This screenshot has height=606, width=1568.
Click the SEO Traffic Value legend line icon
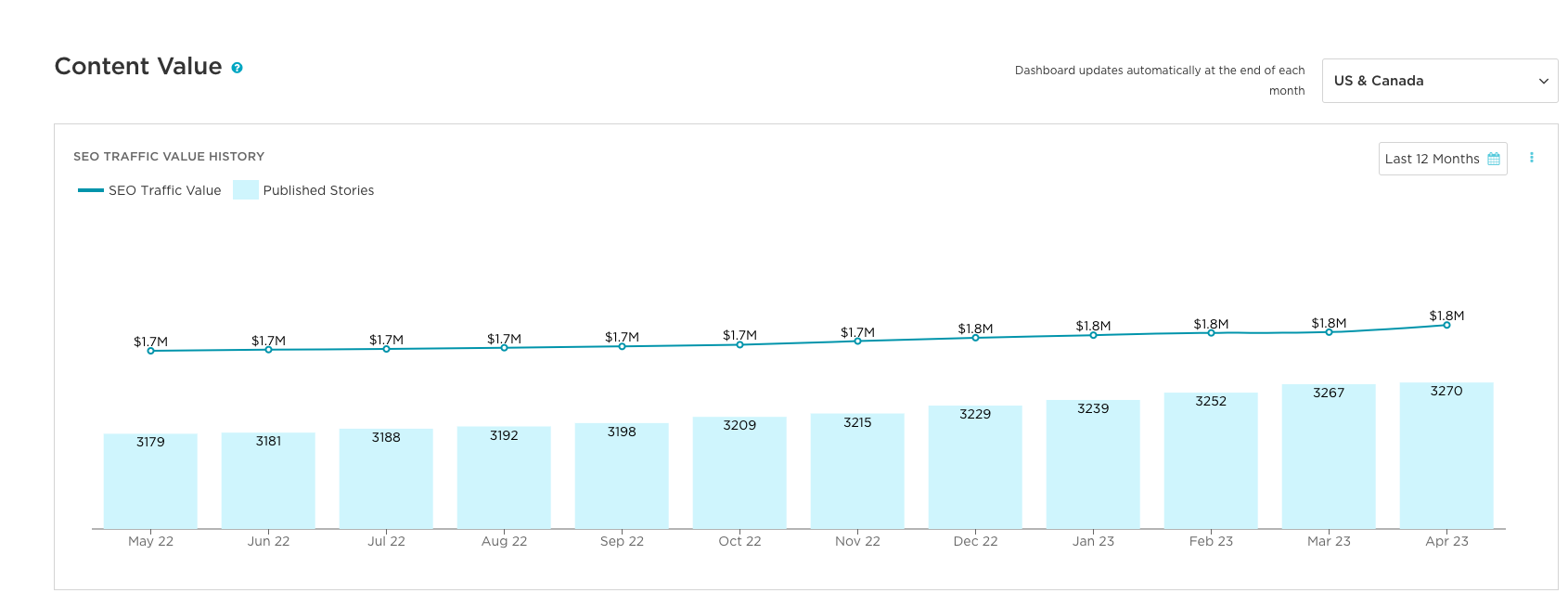coord(90,189)
